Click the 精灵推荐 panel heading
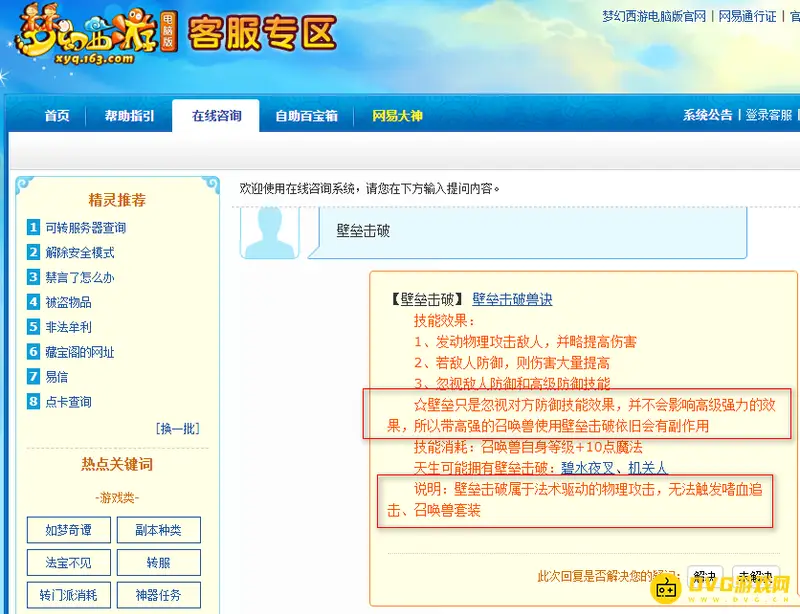 117,200
